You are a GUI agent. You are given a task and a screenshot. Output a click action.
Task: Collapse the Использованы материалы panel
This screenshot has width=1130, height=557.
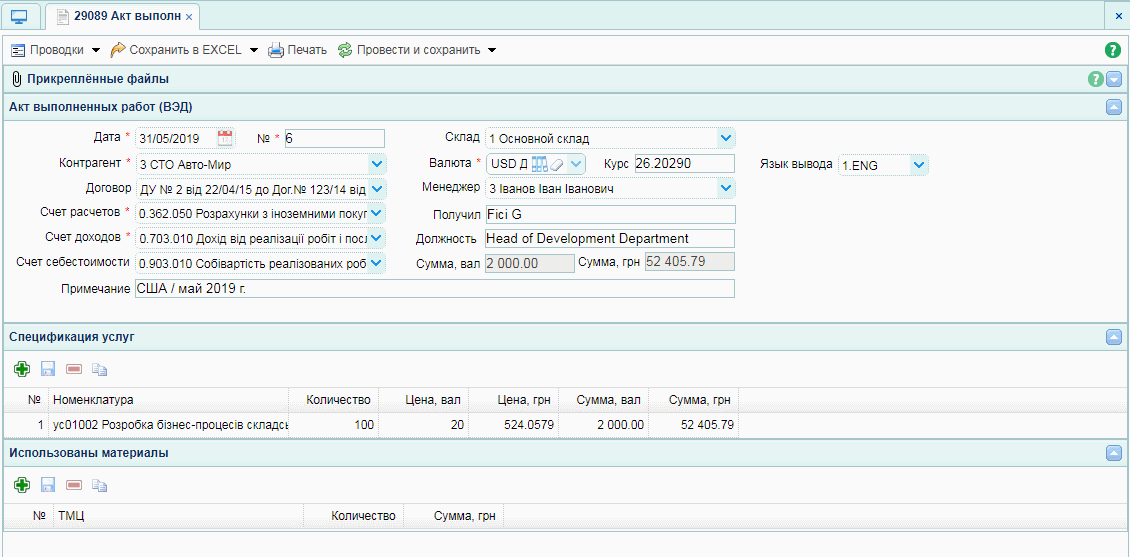tap(1114, 453)
